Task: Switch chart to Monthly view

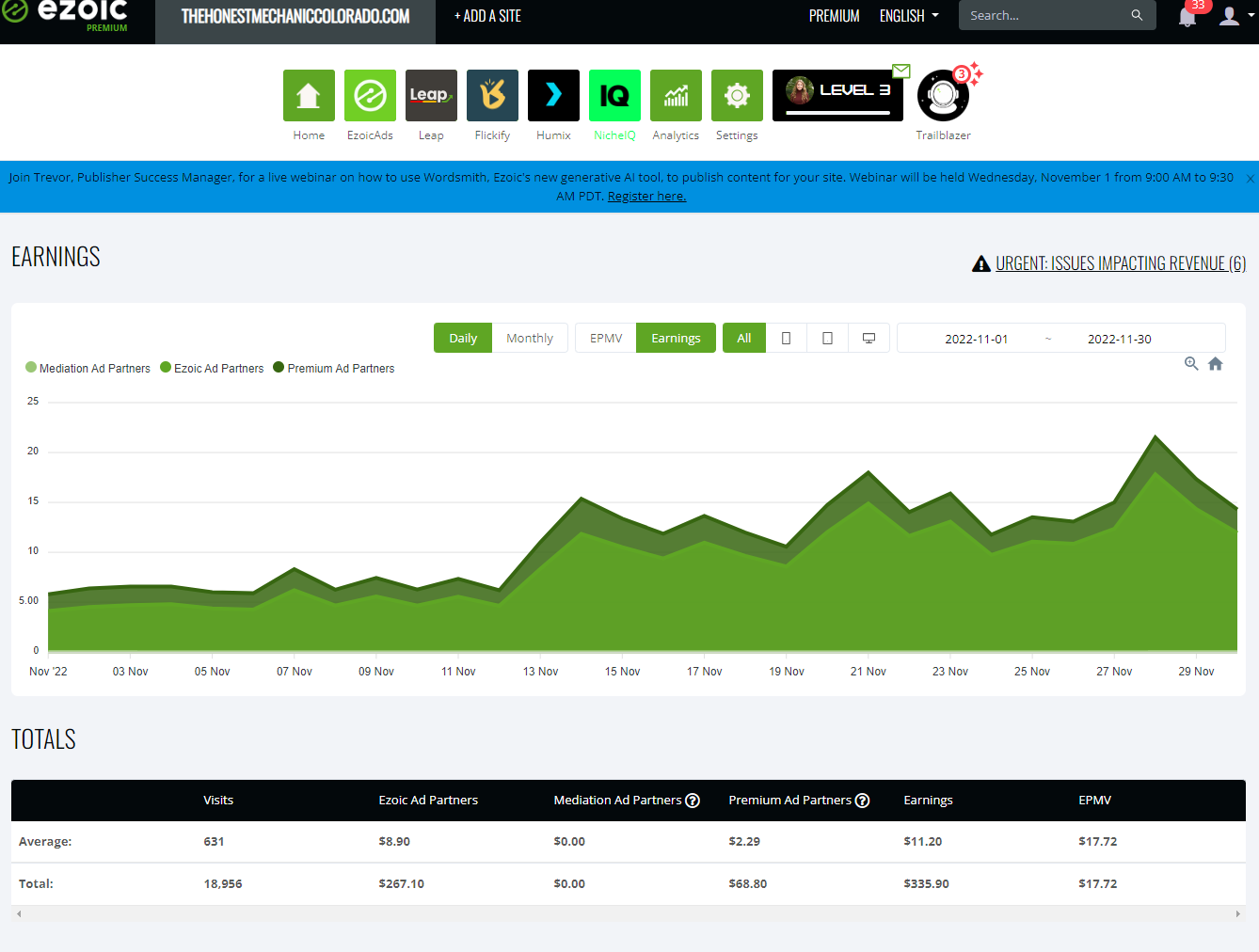Action: 530,338
